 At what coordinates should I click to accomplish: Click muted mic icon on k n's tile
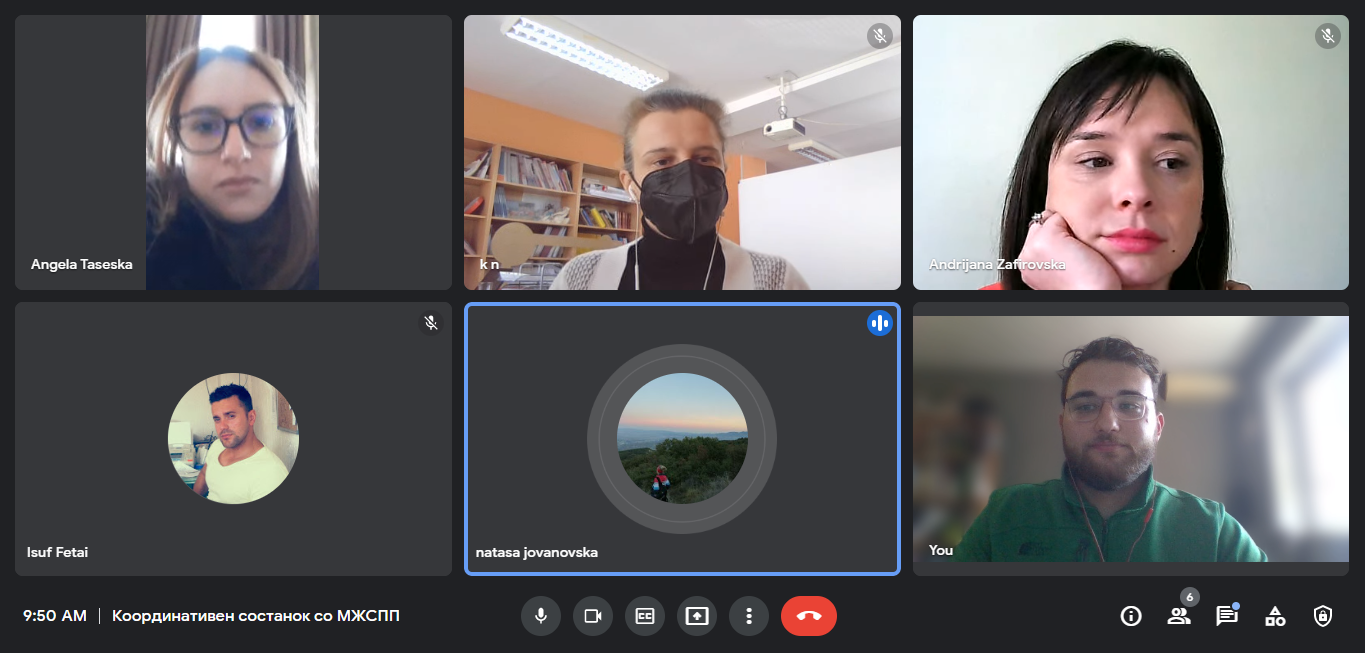tap(879, 37)
